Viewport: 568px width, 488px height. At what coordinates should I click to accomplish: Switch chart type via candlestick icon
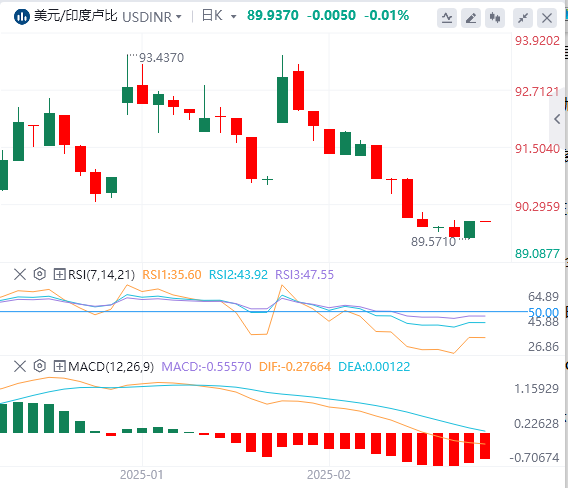(495, 18)
